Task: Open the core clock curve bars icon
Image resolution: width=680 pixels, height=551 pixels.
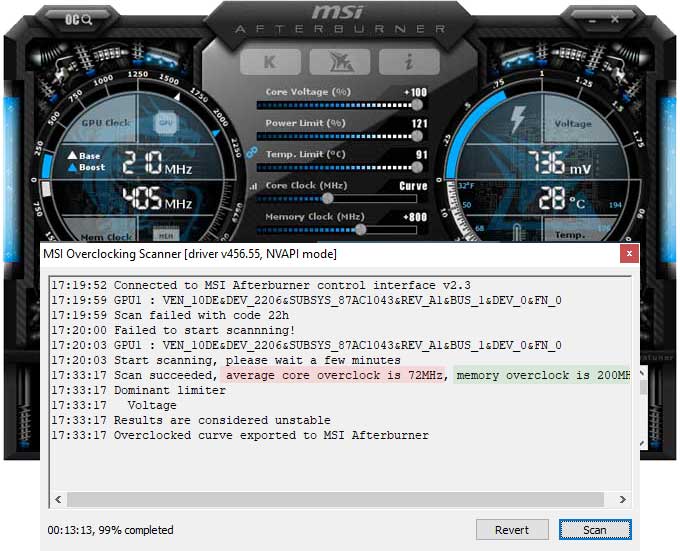Action: [x=253, y=186]
